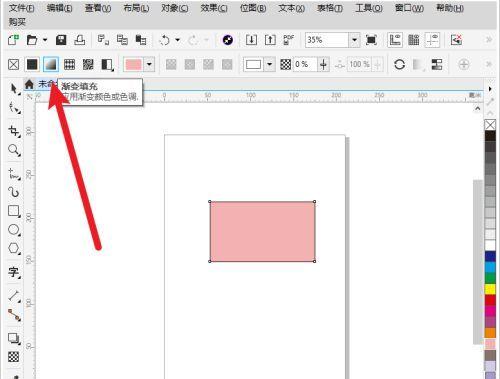The width and height of the screenshot is (500, 379).
Task: Select the Drop shadow tool
Action: 14,338
